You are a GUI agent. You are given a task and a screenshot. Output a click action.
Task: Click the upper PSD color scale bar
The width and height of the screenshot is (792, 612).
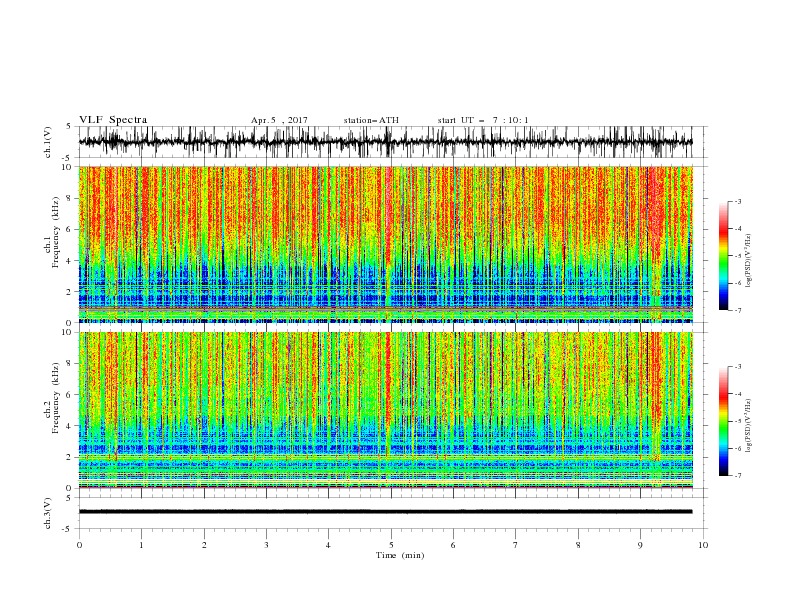click(x=723, y=256)
